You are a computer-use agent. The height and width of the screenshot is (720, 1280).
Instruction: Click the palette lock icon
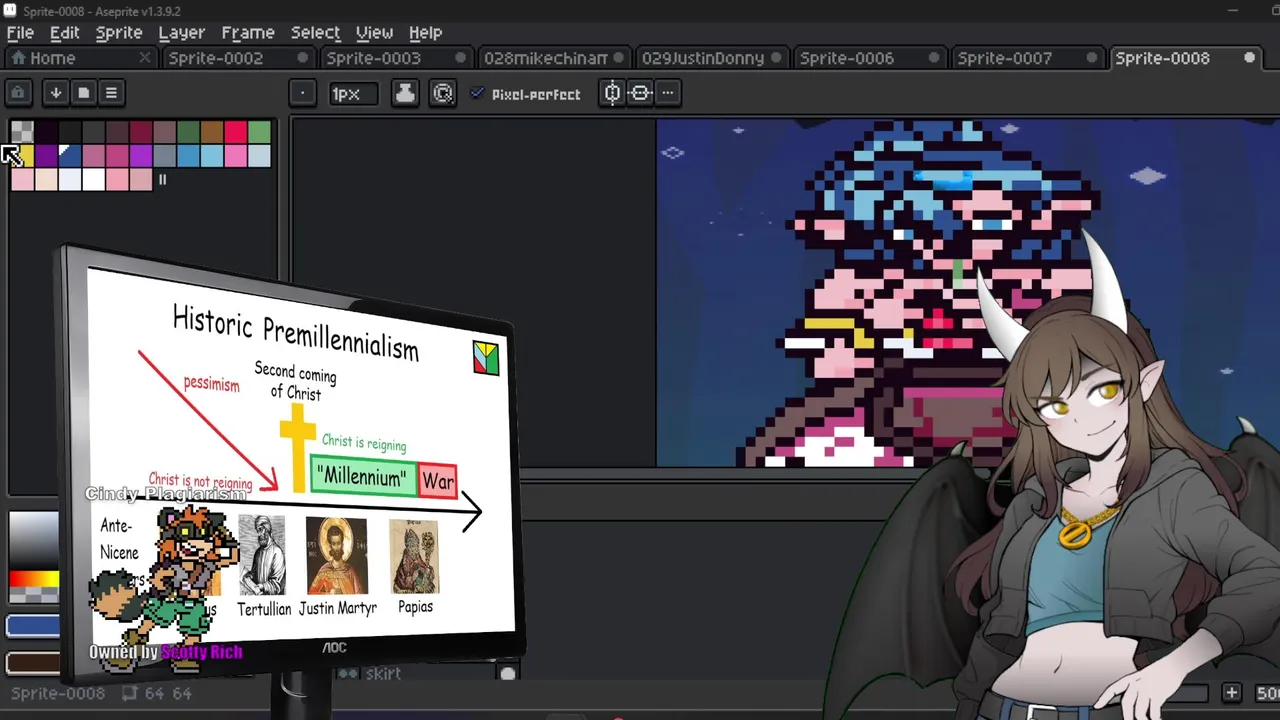pos(18,93)
